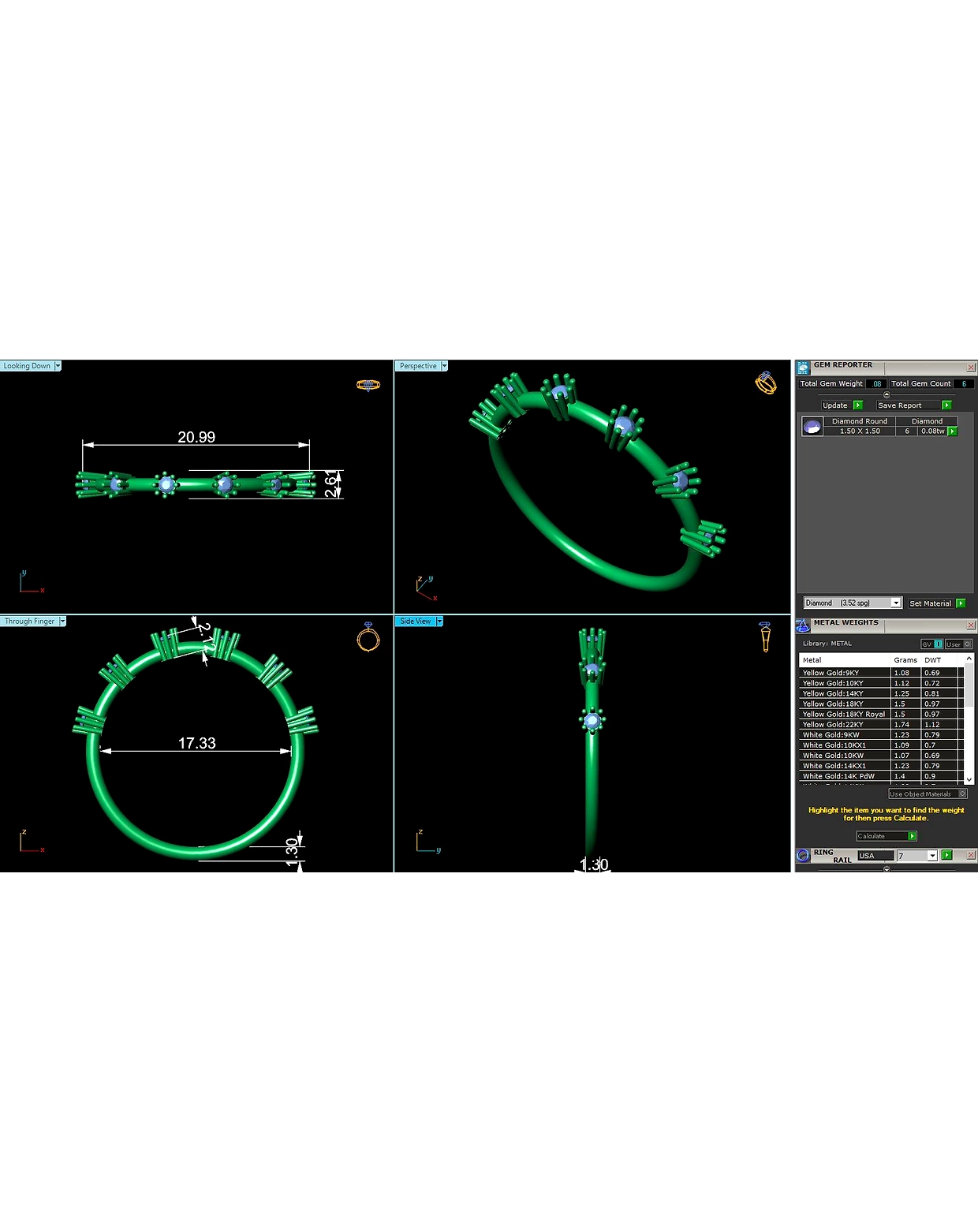The image size is (978, 1232).
Task: Select the Yellow Gold:18KY Royal row
Action: pos(881,714)
